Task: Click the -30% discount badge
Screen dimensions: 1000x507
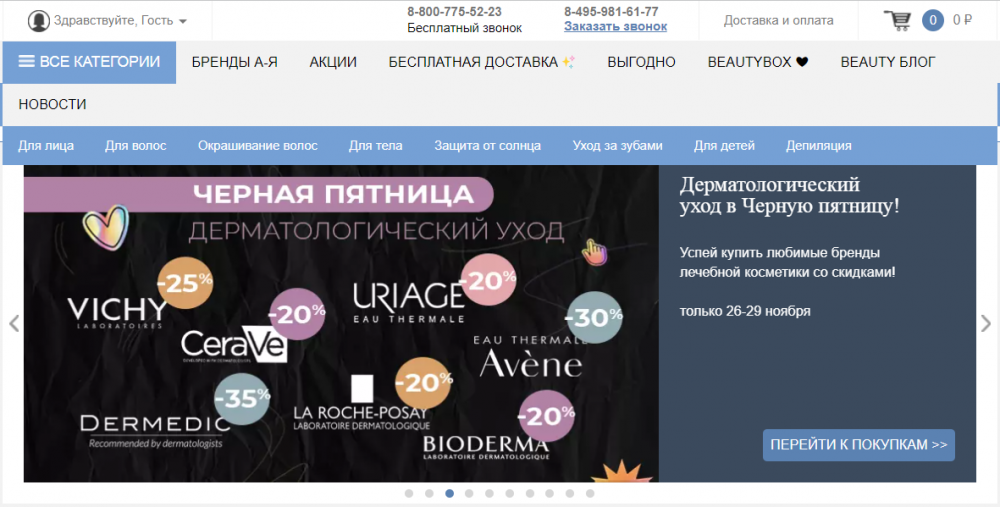Action: click(594, 317)
